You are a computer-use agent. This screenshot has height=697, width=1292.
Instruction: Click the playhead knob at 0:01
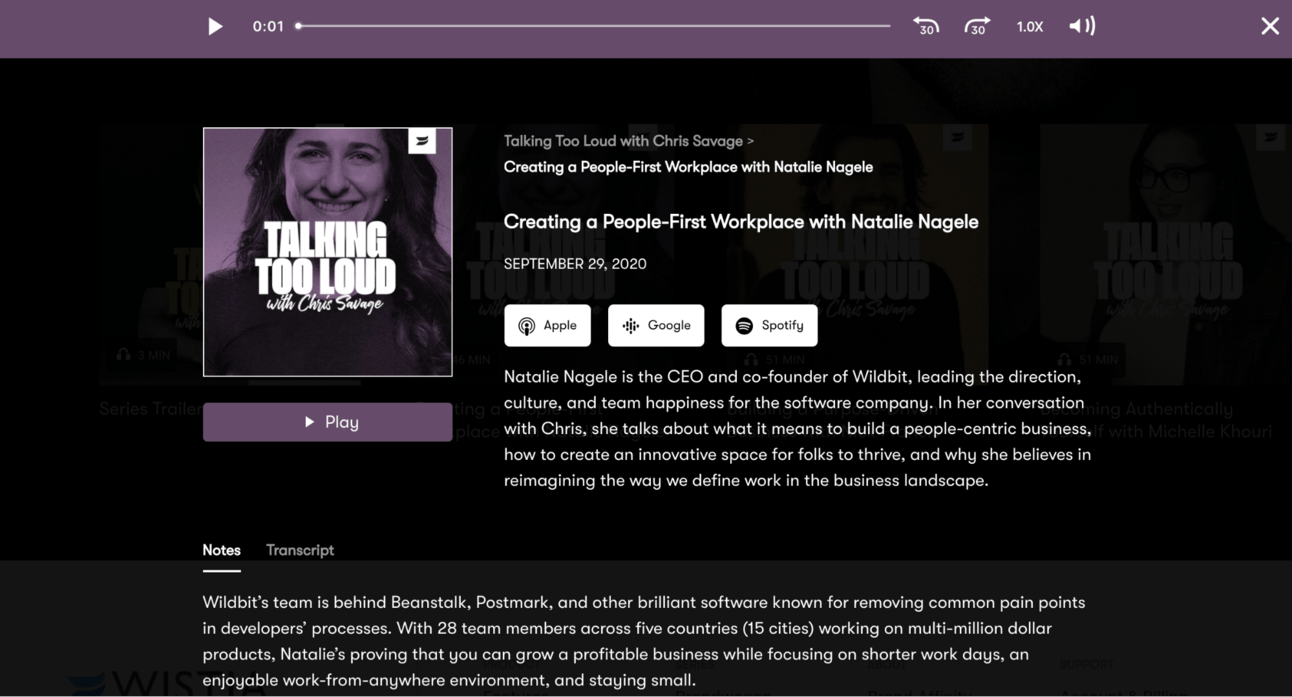pyautogui.click(x=298, y=26)
